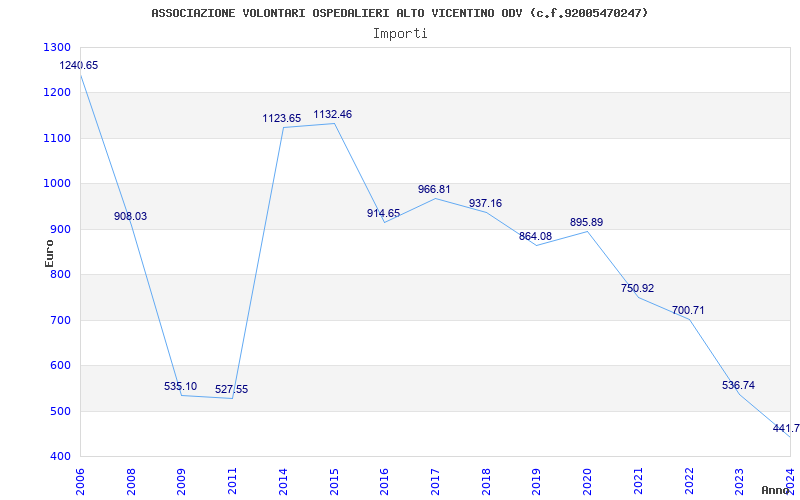800x500 pixels.
Task: Click the 2018 year axis label
Action: (486, 482)
